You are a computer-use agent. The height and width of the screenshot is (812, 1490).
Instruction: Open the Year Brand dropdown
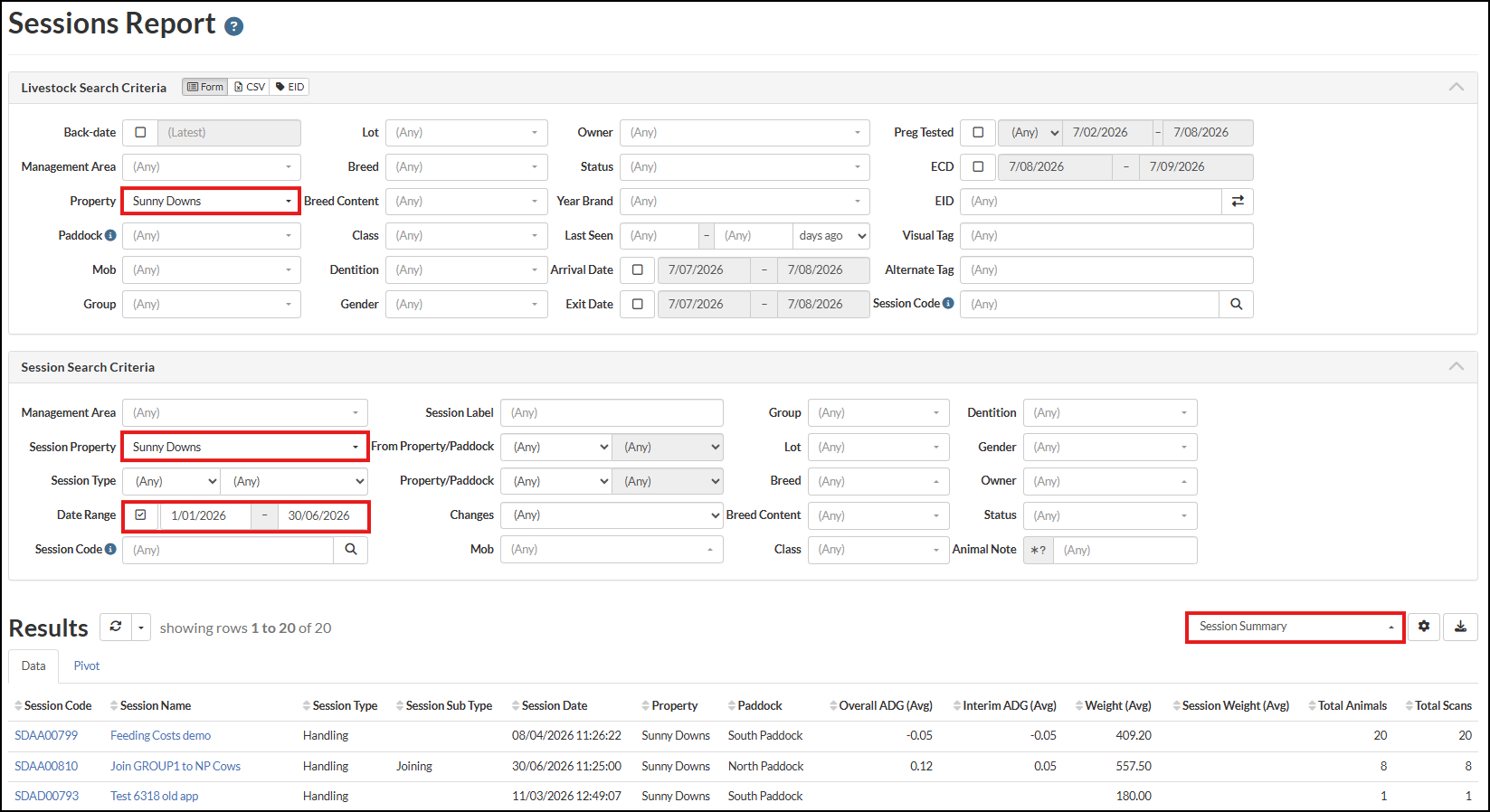pyautogui.click(x=745, y=201)
